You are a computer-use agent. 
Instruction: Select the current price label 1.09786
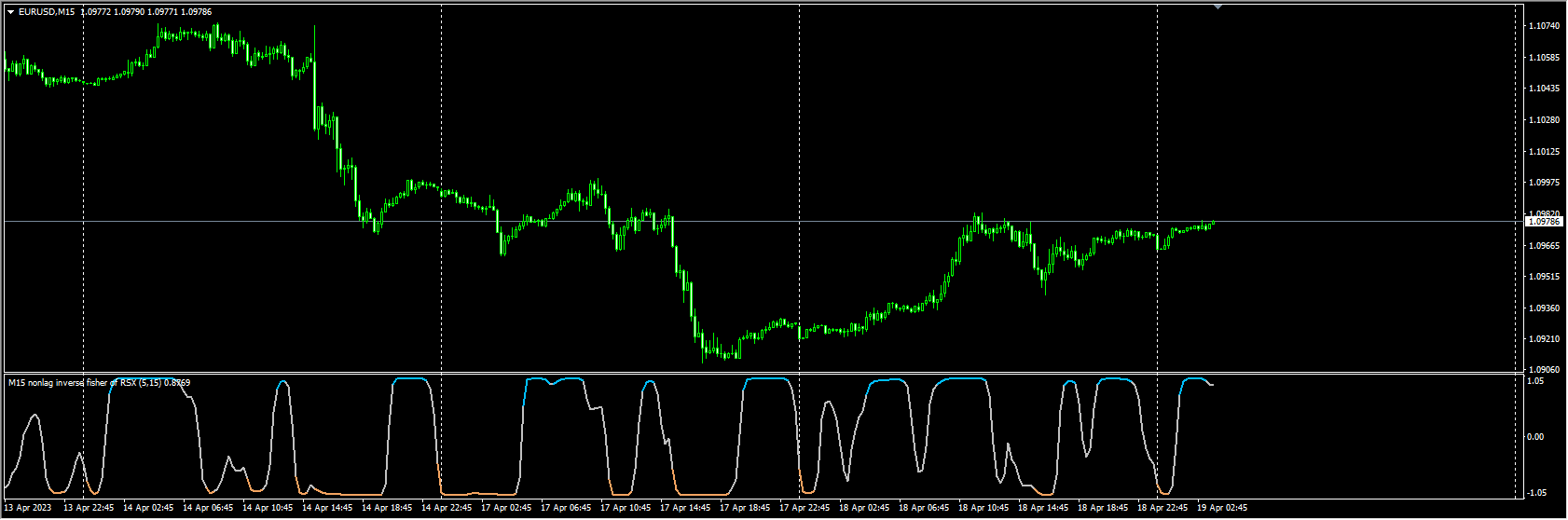1544,222
